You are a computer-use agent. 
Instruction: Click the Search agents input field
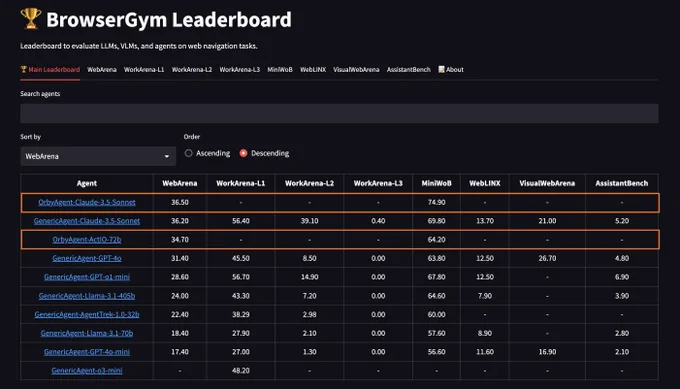[339, 113]
